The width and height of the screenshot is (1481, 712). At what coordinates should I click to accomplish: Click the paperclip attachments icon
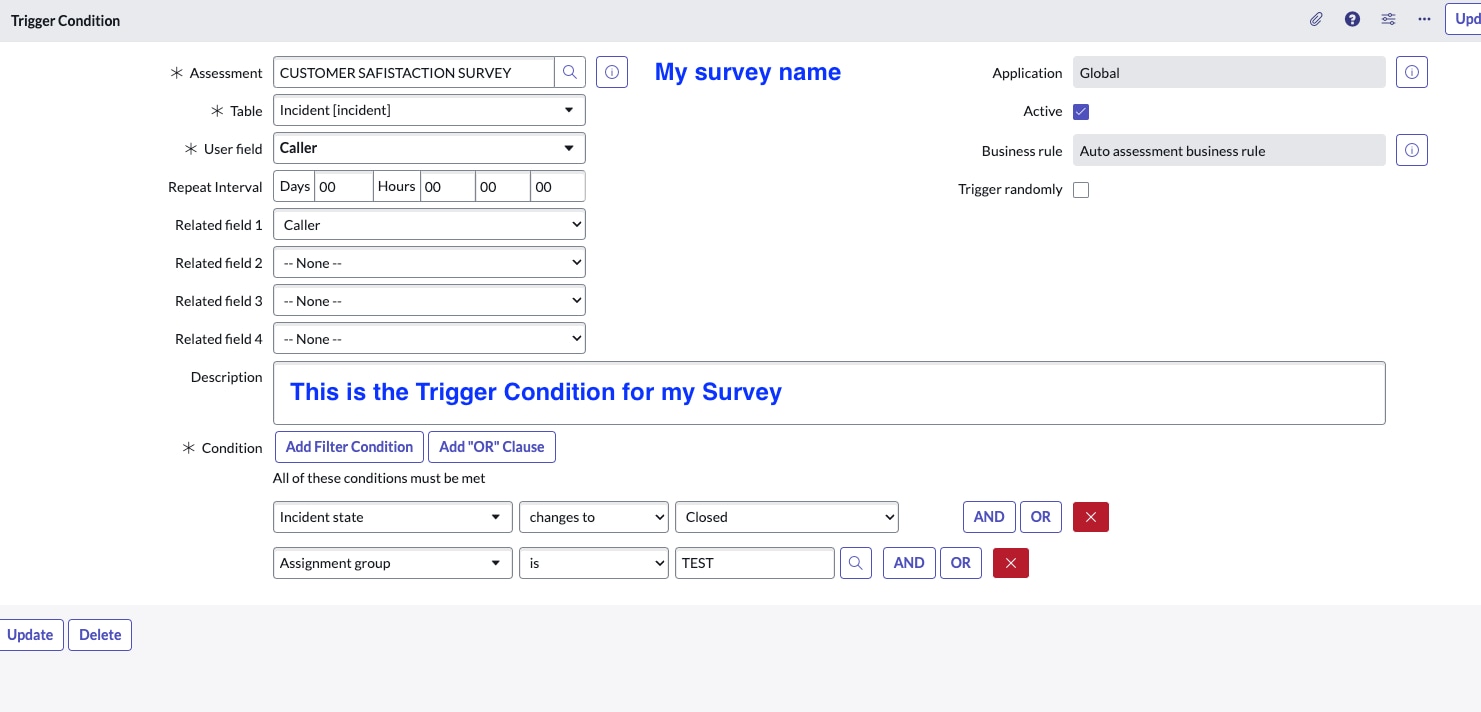pos(1317,19)
